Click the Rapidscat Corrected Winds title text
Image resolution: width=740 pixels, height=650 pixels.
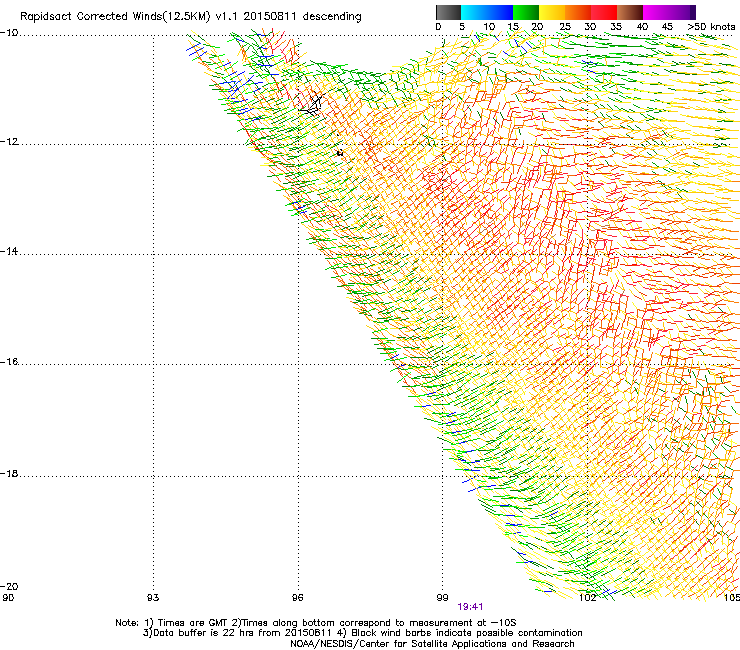pyautogui.click(x=191, y=17)
